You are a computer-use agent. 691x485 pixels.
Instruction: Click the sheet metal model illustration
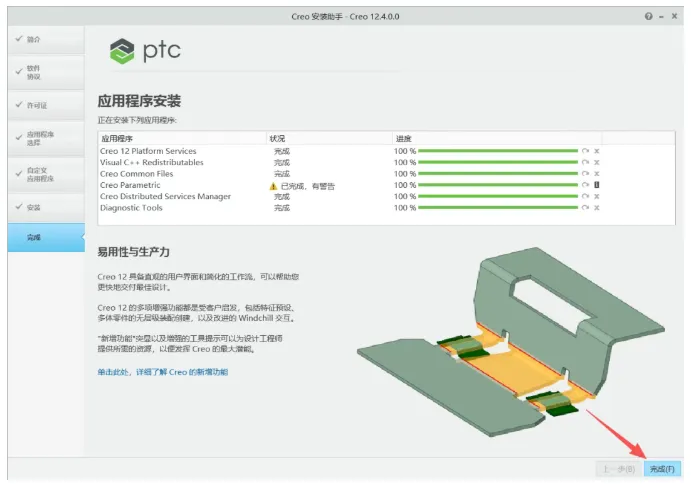click(510, 343)
